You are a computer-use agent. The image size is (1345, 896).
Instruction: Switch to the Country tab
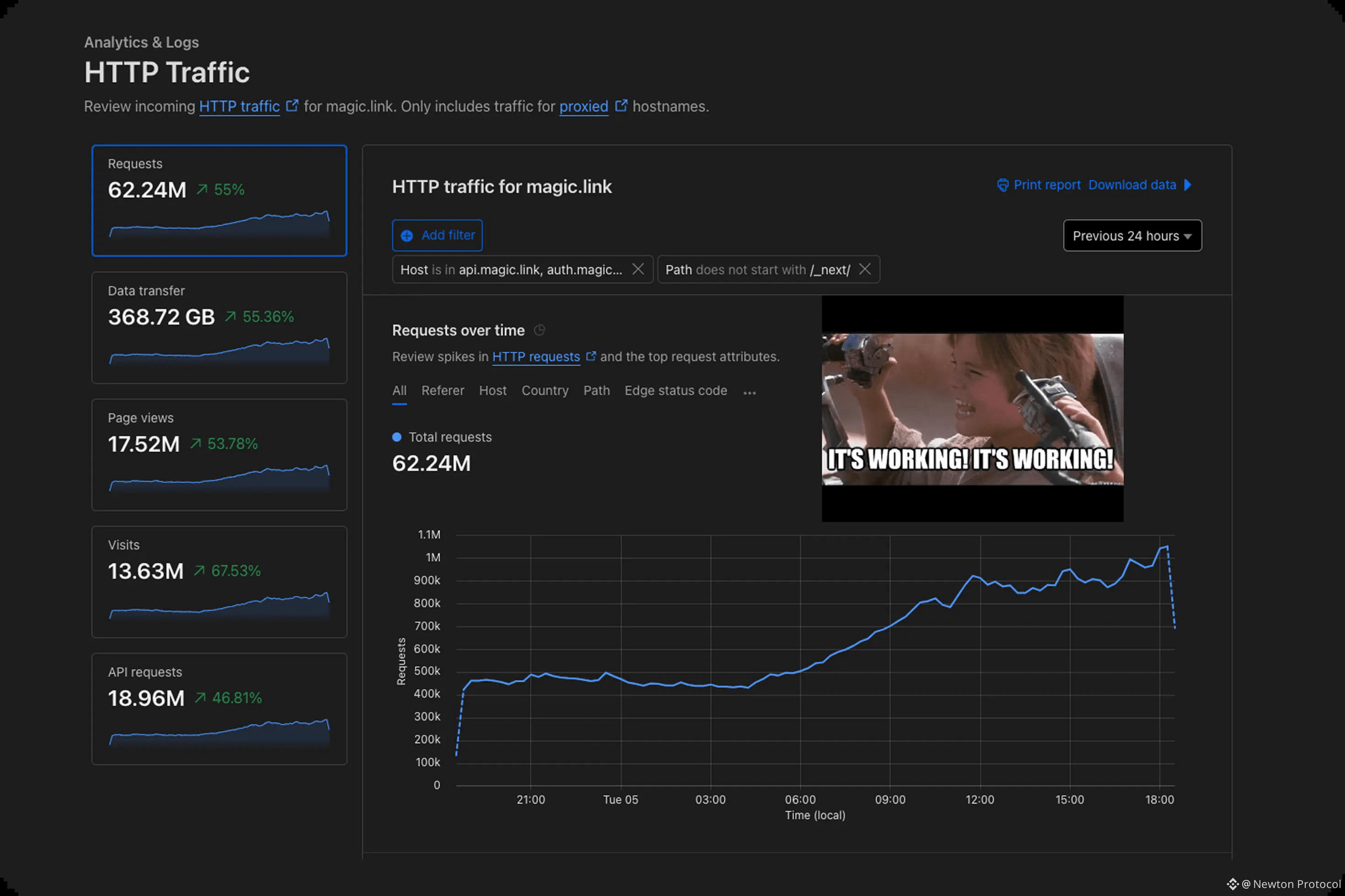(x=544, y=391)
